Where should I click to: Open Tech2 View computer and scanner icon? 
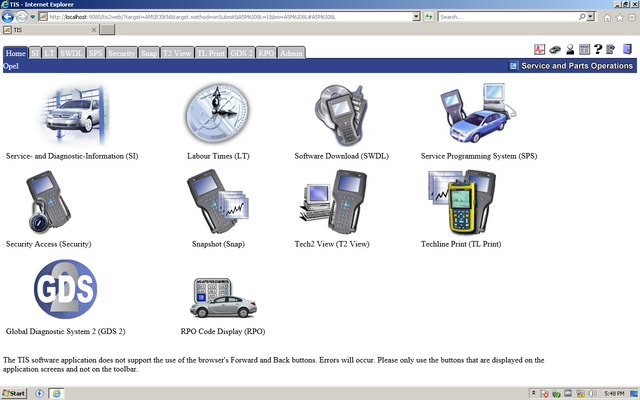click(x=333, y=202)
